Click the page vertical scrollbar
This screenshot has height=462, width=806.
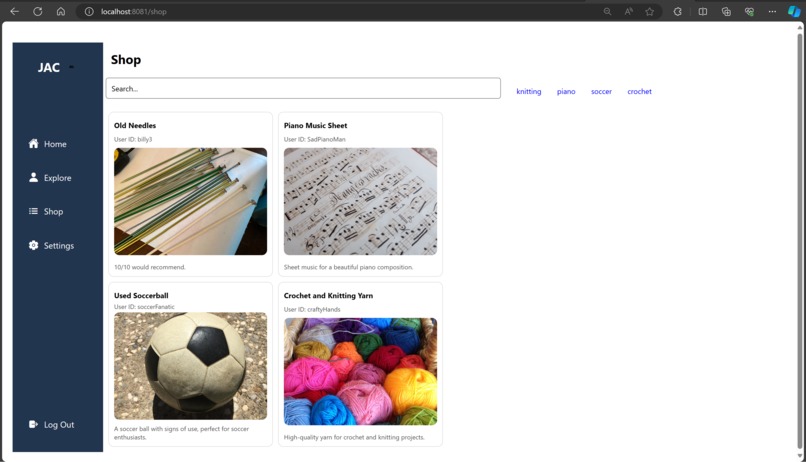[799, 241]
